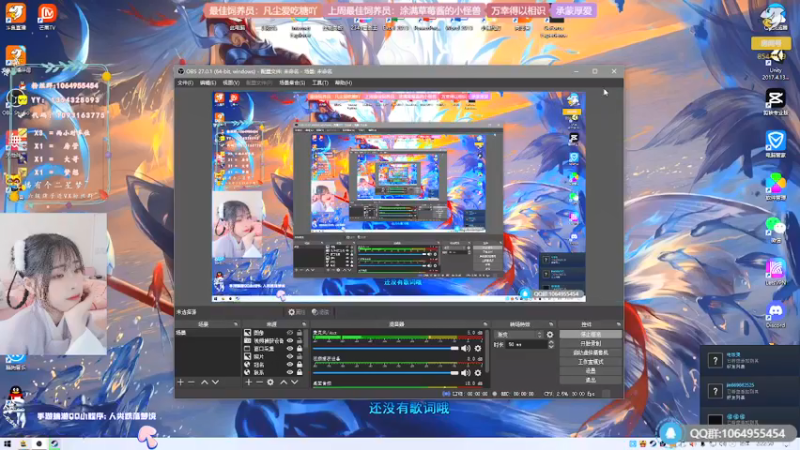
Task: Remove the selected source with minus icon
Action: click(259, 382)
